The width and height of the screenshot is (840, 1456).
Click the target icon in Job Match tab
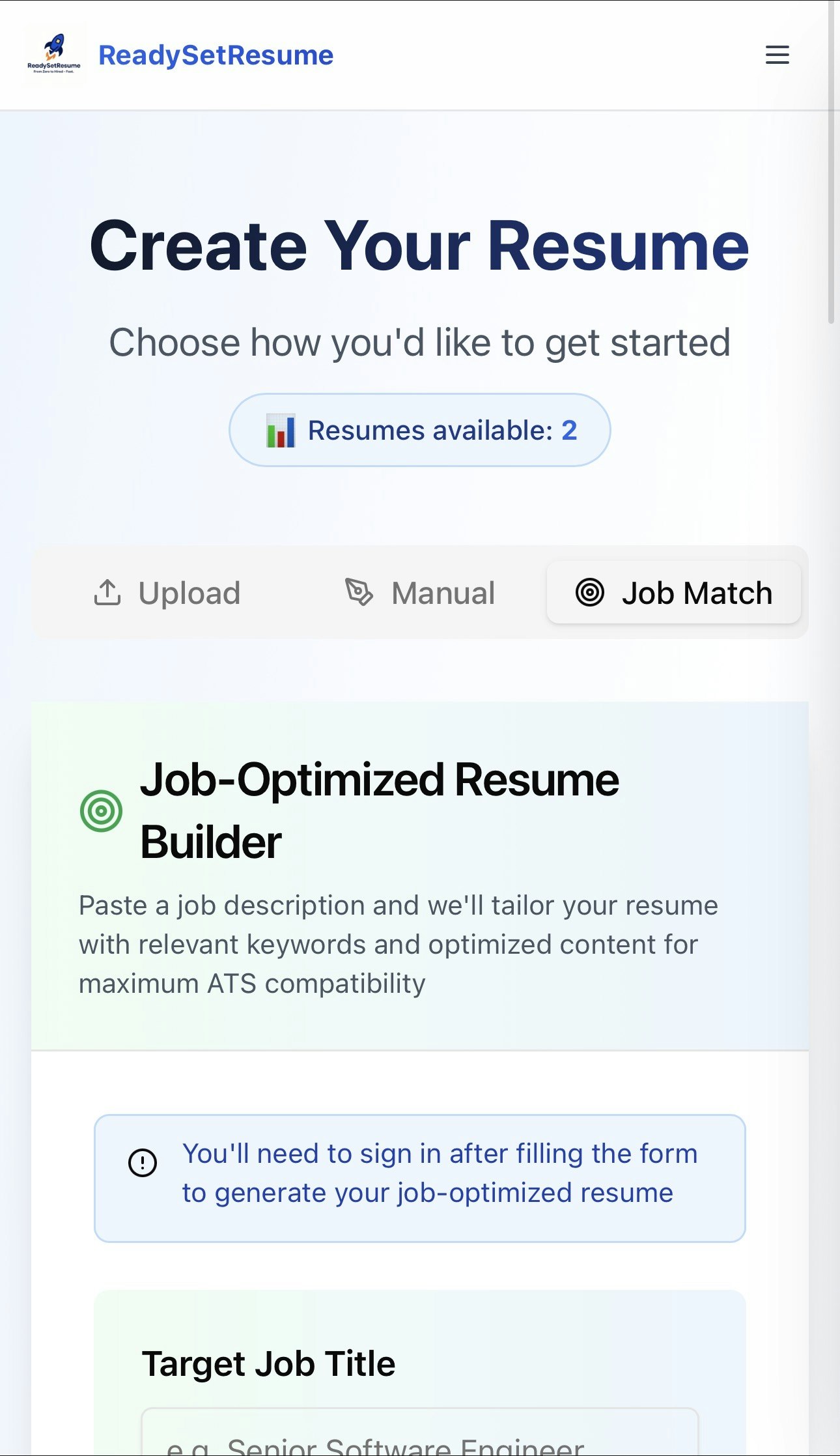click(590, 593)
